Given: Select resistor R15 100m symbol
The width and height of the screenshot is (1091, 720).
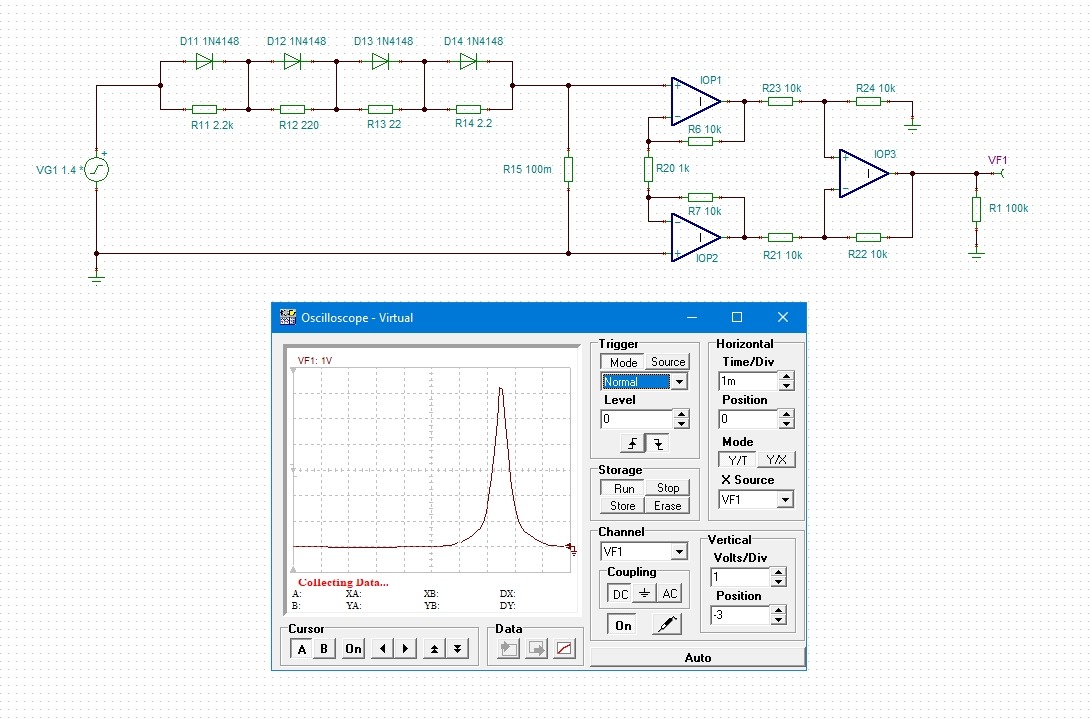Looking at the screenshot, I should pyautogui.click(x=568, y=169).
